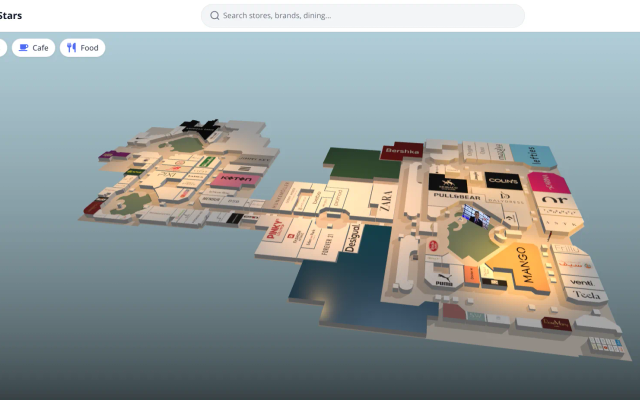This screenshot has width=640, height=400.
Task: Click the search stores input field
Action: (x=362, y=16)
